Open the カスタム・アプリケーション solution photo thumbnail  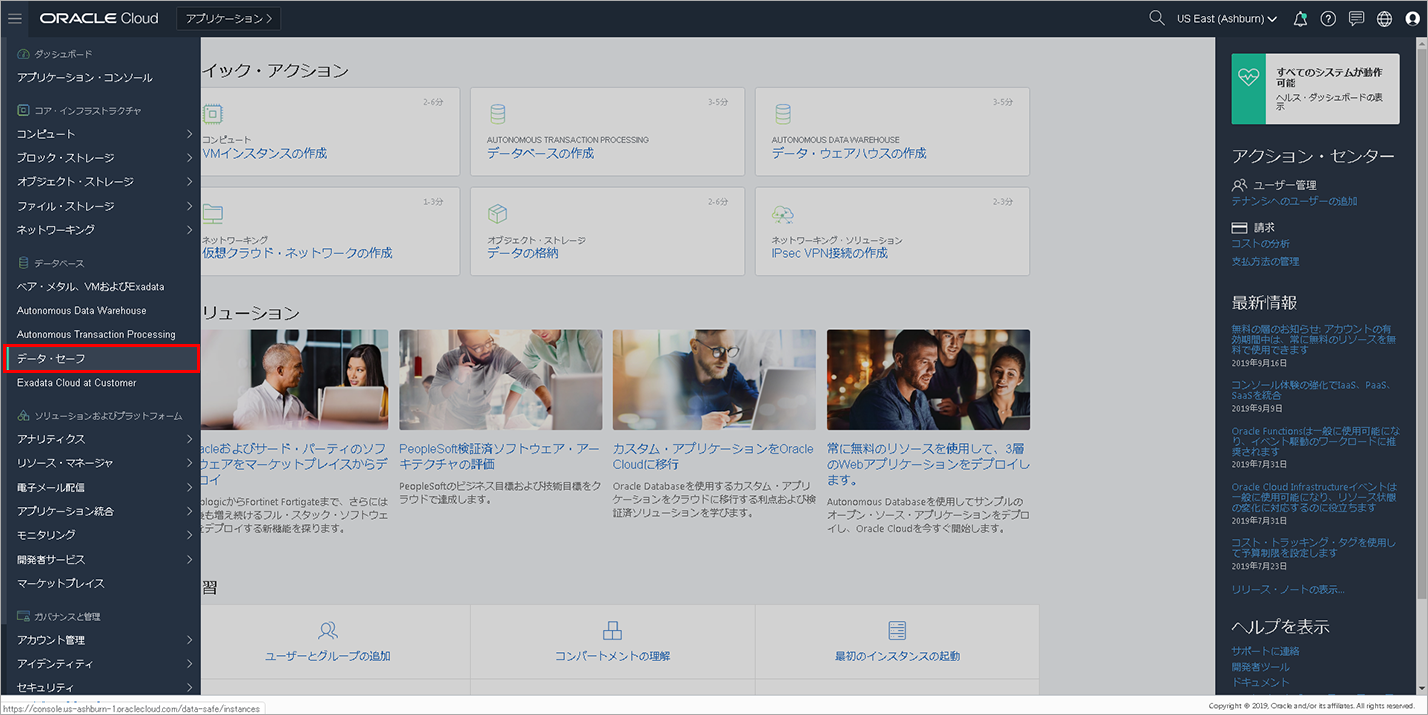coord(714,380)
